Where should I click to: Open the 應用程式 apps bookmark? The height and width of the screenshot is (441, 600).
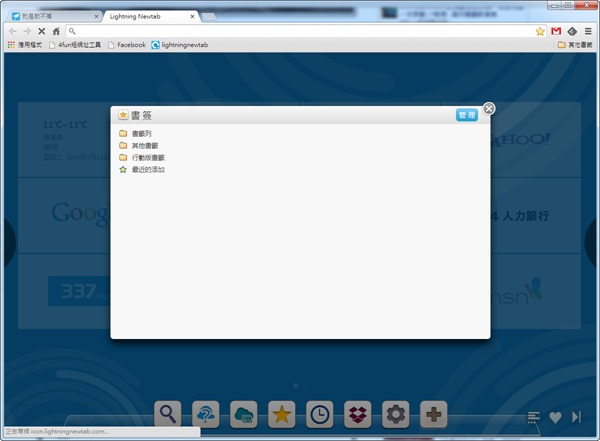25,45
